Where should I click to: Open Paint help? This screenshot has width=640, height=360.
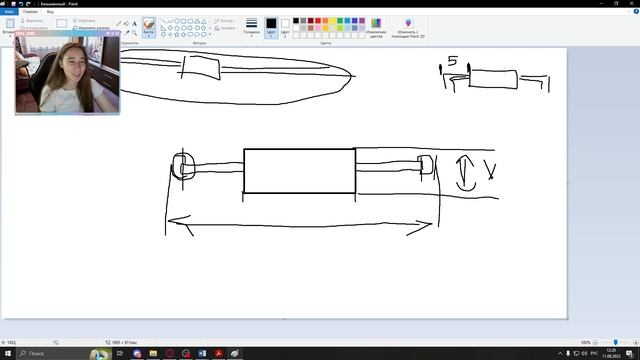[x=636, y=11]
